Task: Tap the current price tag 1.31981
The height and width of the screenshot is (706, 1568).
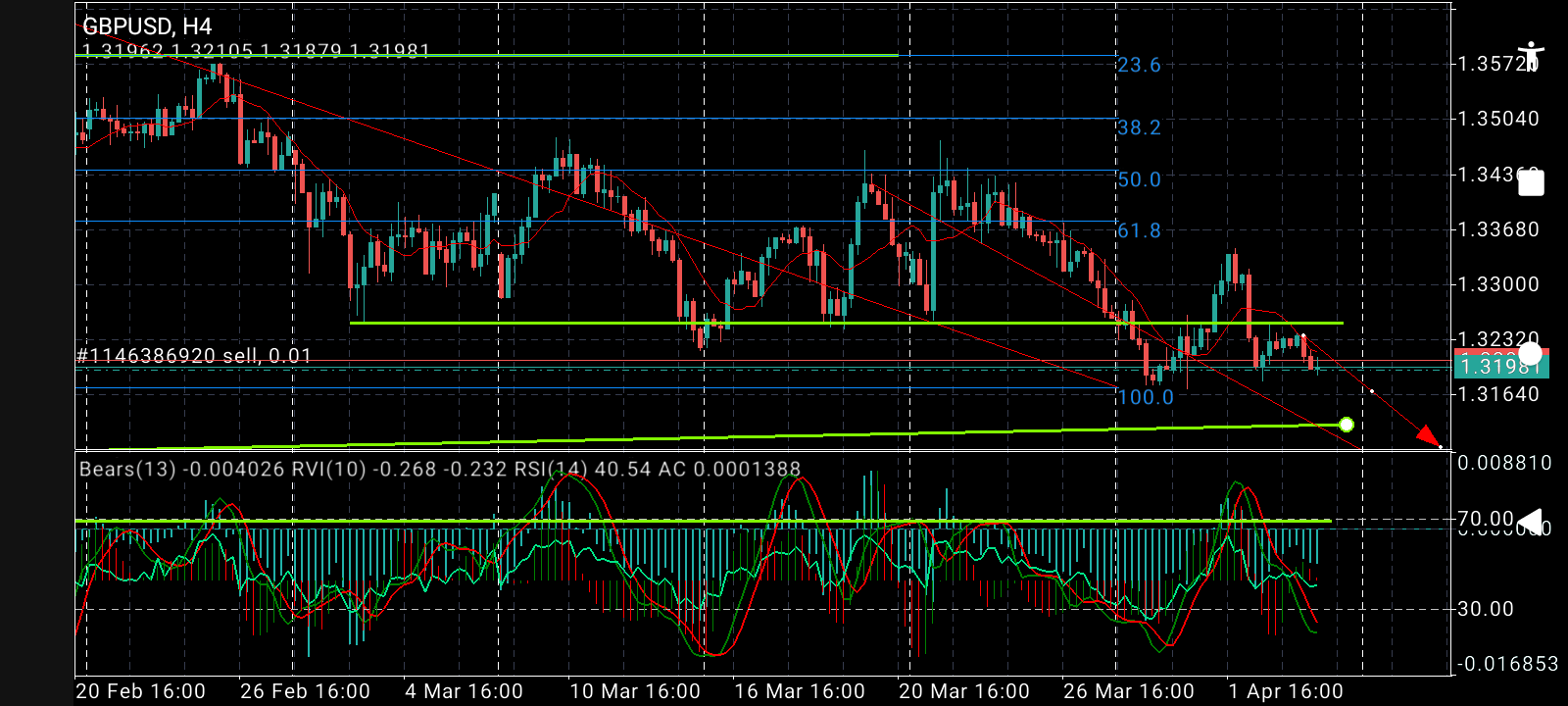Action: pos(1501,367)
